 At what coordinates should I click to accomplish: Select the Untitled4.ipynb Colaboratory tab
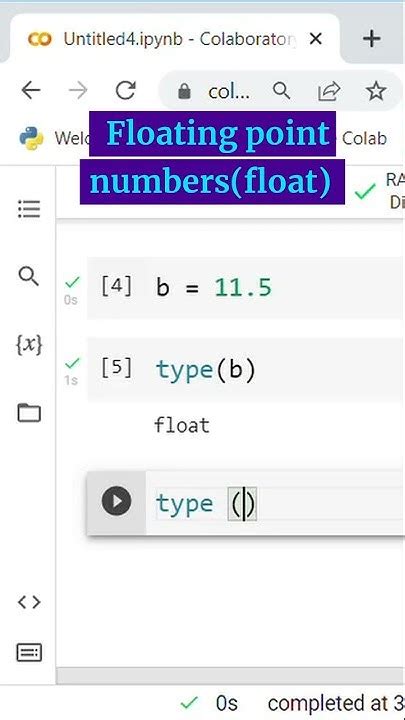click(x=174, y=39)
